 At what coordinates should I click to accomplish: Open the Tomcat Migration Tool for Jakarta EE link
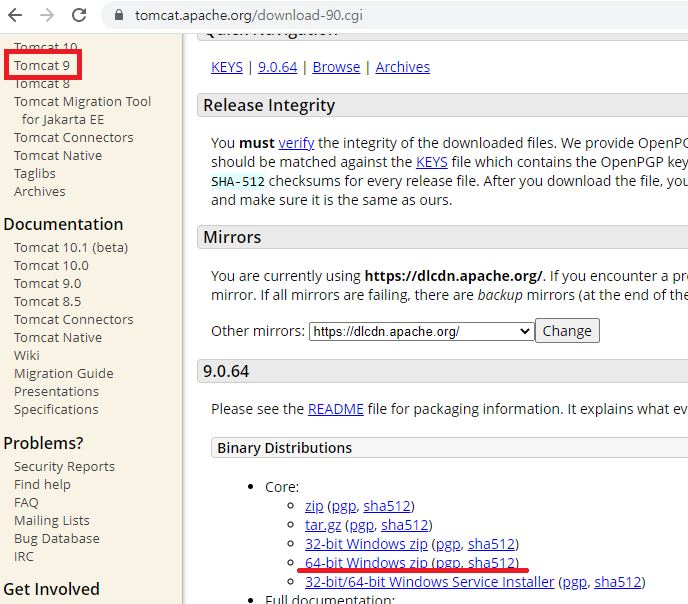82,111
